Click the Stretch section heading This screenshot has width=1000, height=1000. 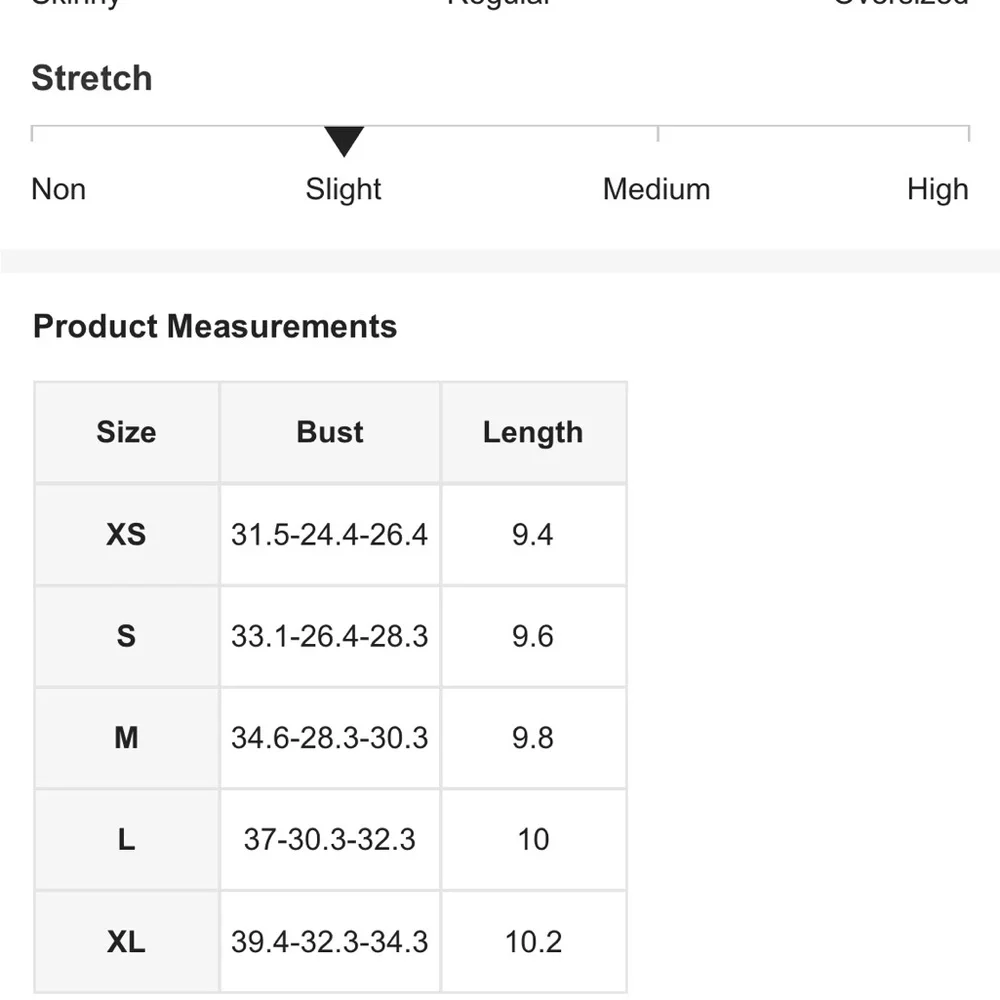92,78
